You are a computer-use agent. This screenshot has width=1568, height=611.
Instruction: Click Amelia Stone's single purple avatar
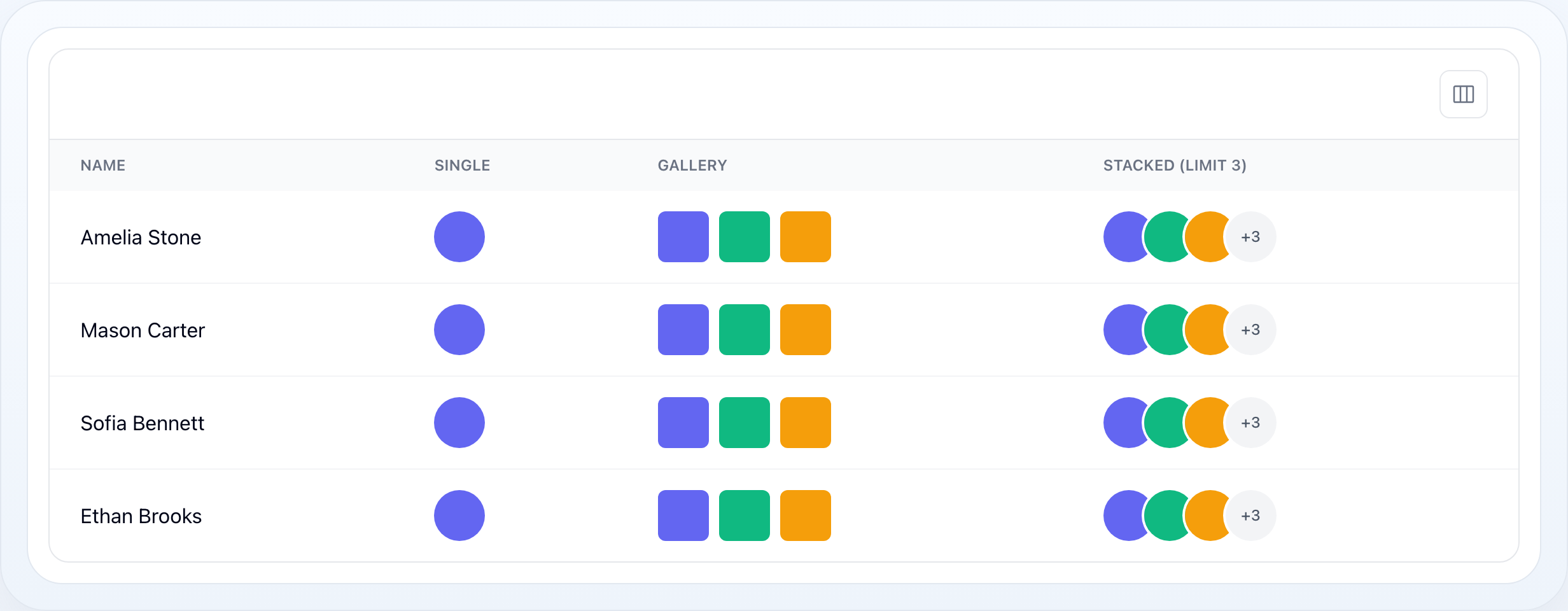(x=459, y=237)
